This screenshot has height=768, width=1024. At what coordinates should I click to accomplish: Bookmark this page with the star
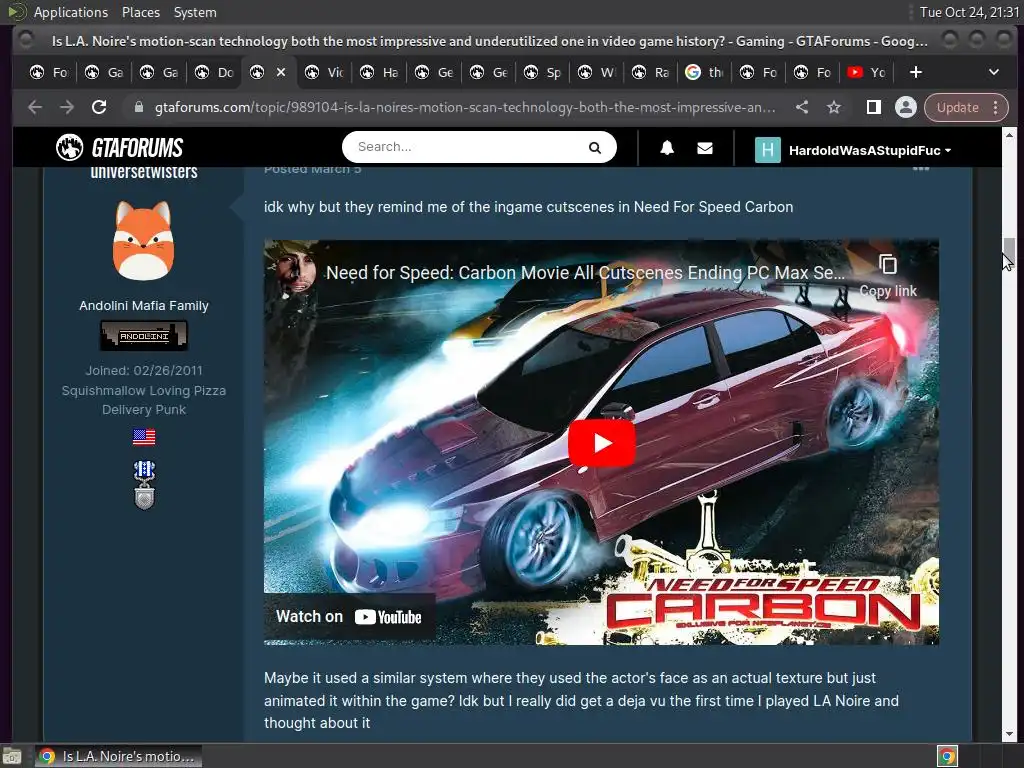[834, 107]
